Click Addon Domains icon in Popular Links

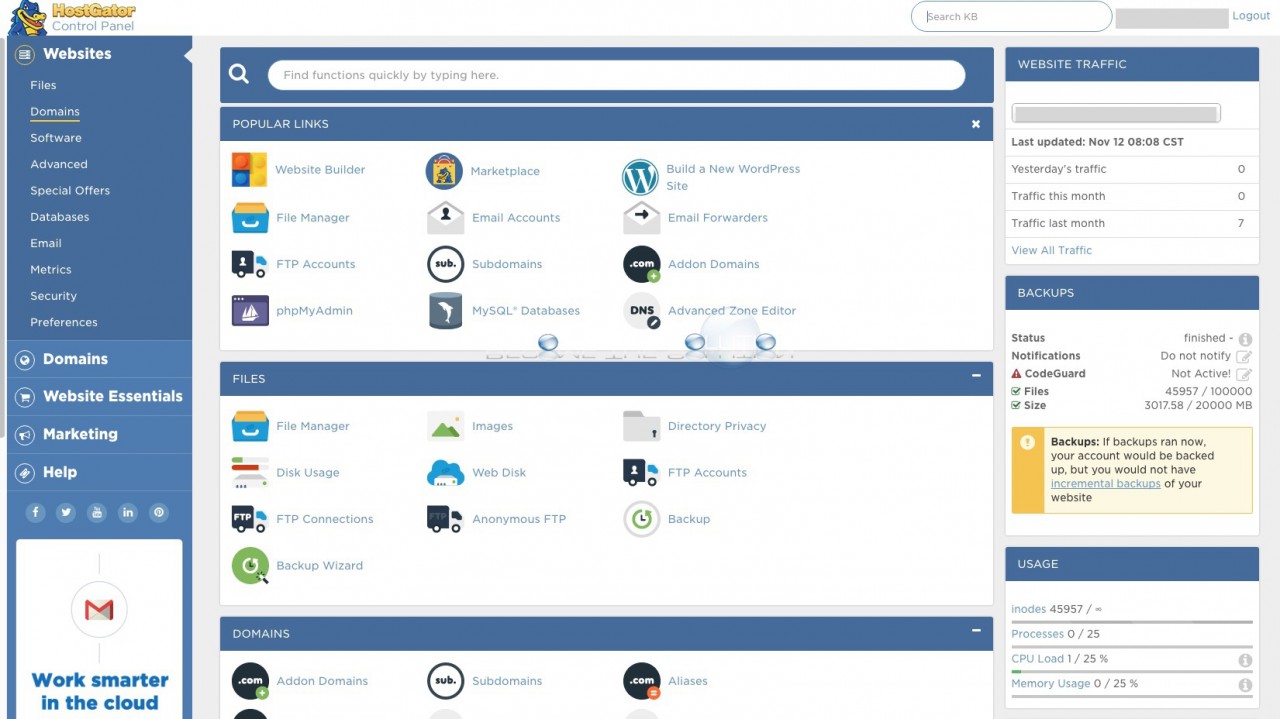click(x=641, y=264)
